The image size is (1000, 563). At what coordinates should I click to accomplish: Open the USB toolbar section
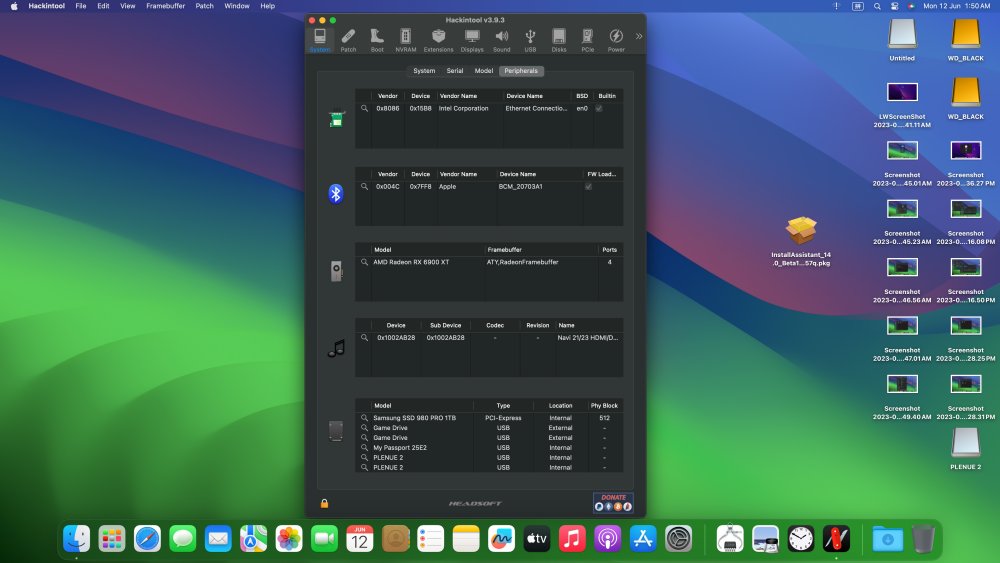(530, 40)
